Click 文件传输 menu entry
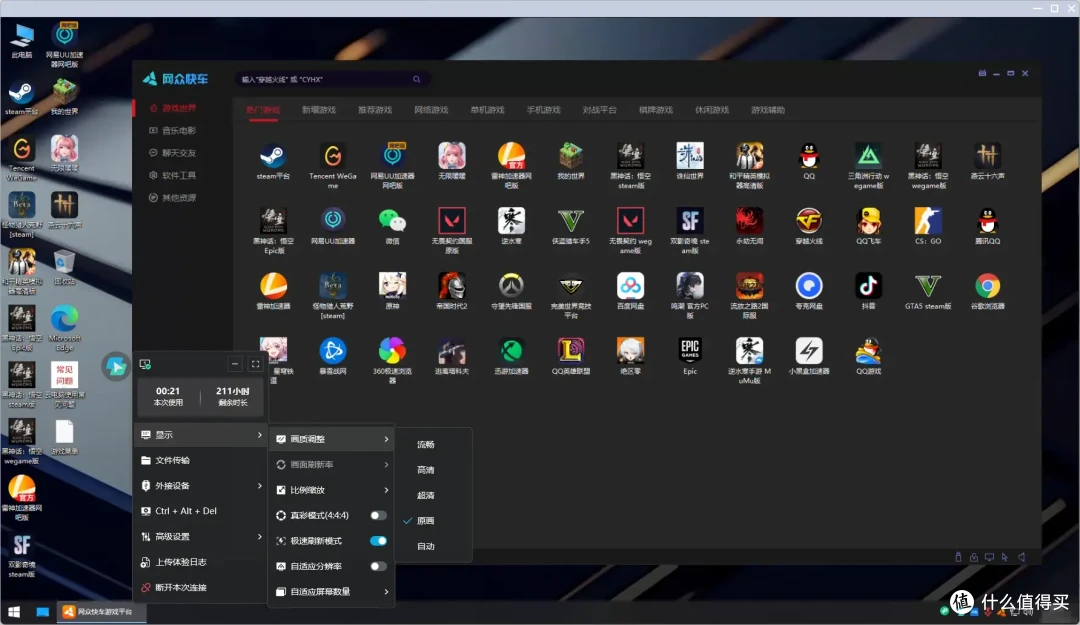Screen dimensions: 1080x625 point(201,460)
